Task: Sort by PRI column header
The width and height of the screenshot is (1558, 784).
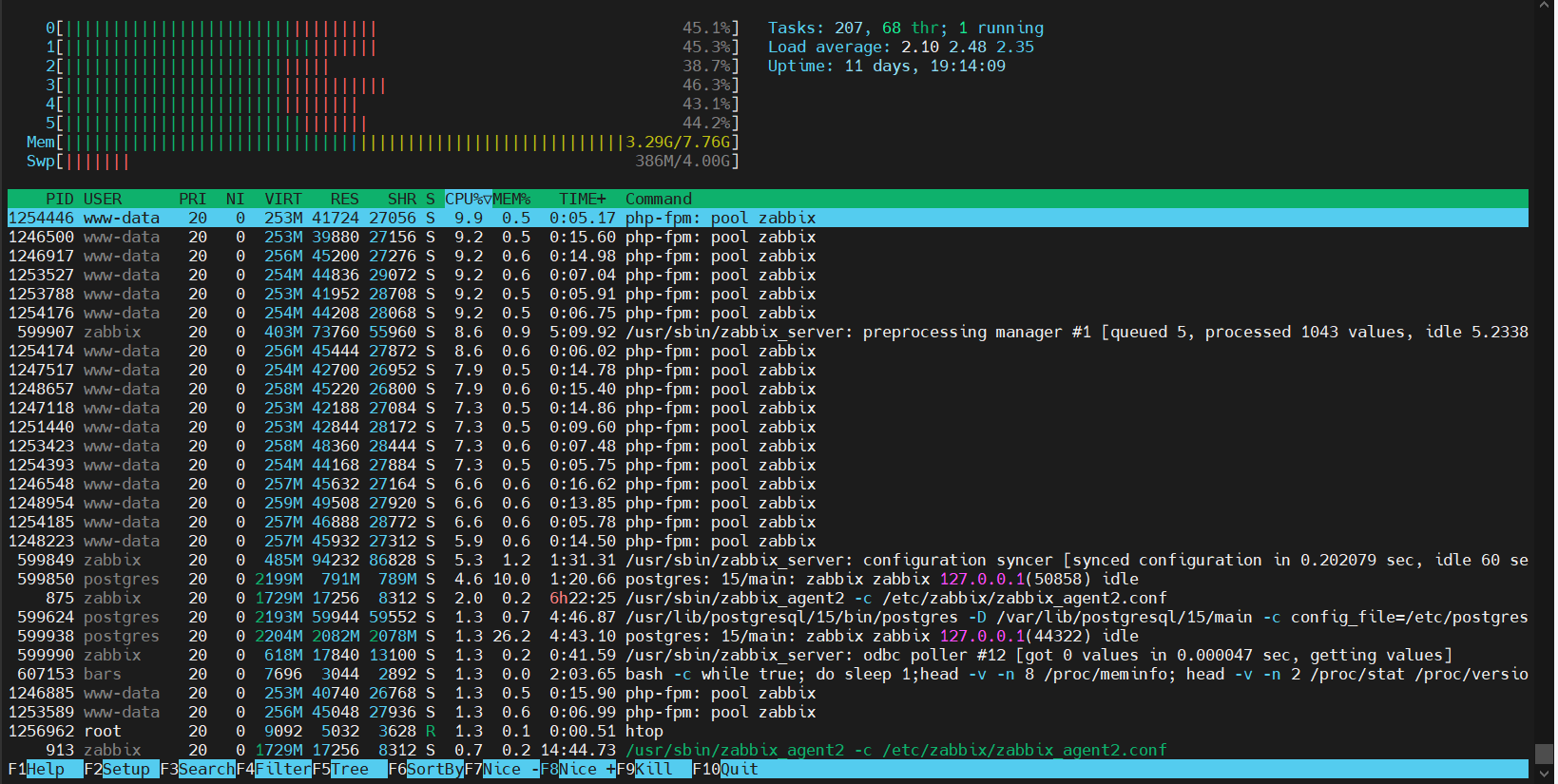Action: [193, 199]
